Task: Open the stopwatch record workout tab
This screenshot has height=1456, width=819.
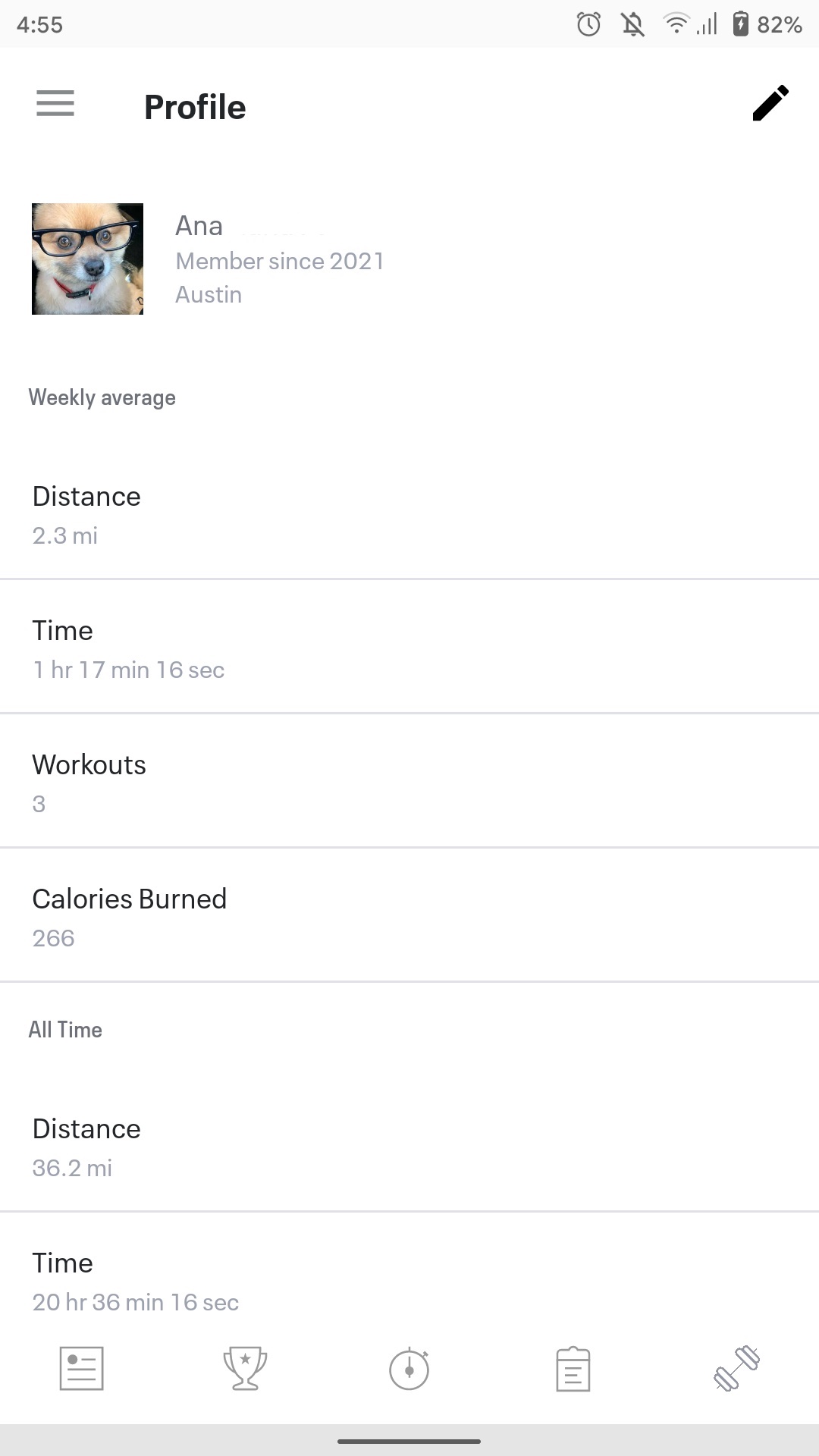Action: 409,1369
